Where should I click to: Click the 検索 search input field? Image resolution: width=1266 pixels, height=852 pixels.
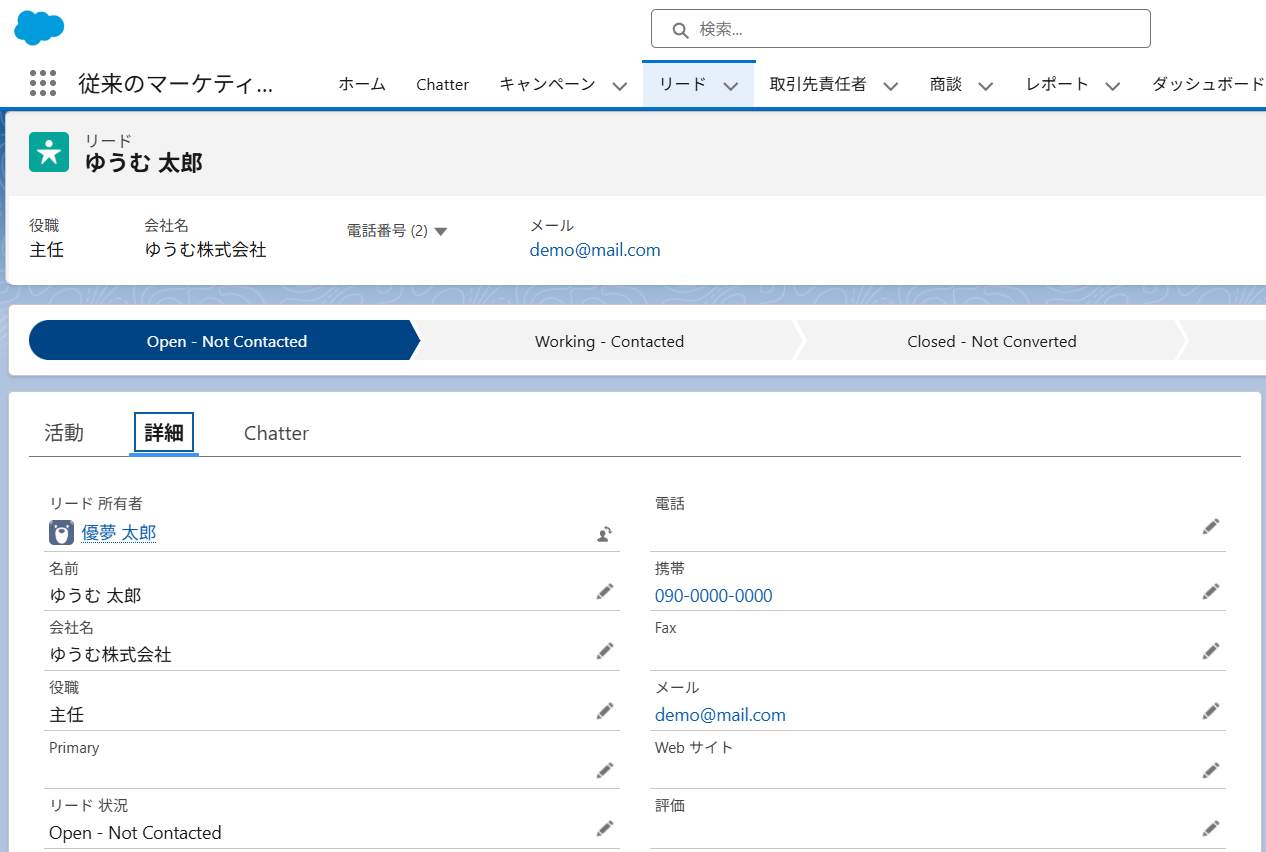pyautogui.click(x=900, y=29)
